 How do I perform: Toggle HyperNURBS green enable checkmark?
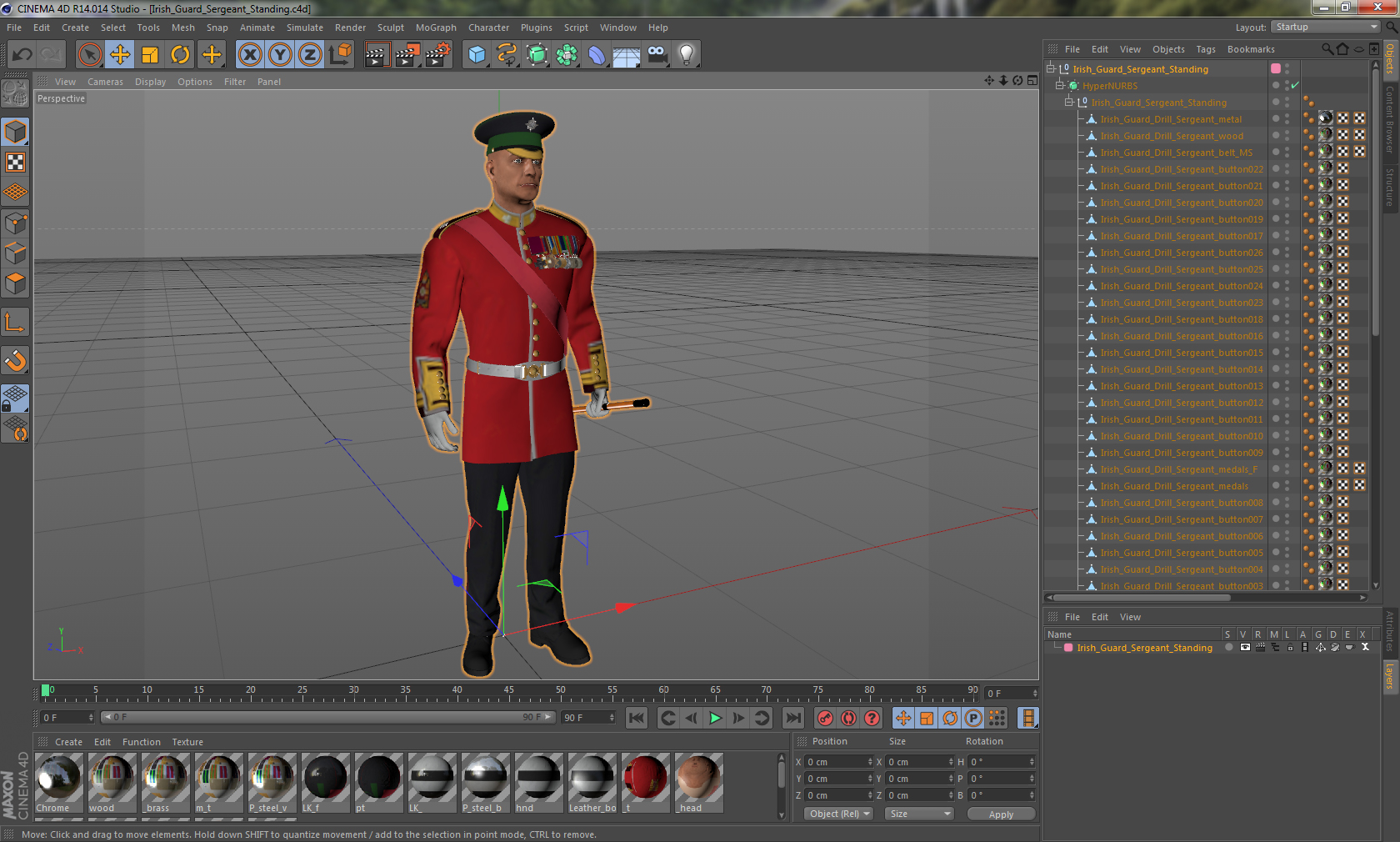pos(1295,86)
